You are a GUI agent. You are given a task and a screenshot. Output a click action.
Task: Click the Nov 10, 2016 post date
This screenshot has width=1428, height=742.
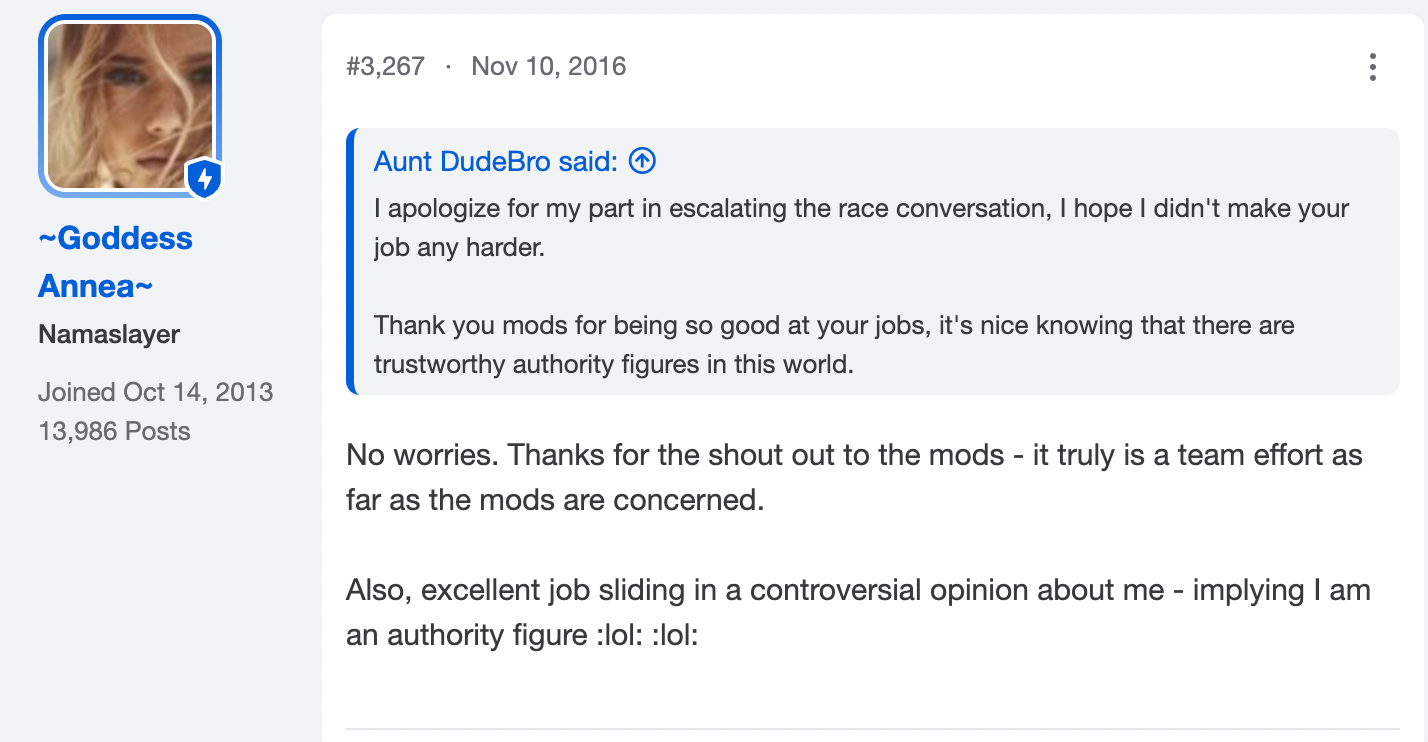coord(549,67)
